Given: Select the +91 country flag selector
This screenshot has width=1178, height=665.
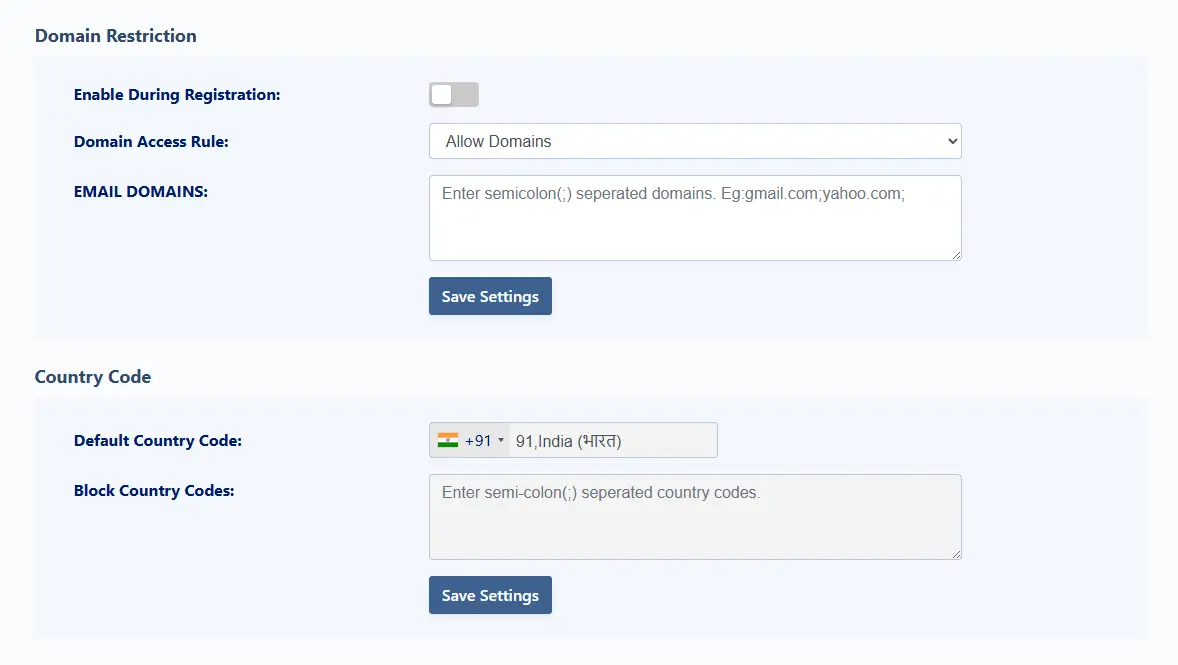Looking at the screenshot, I should pos(470,440).
